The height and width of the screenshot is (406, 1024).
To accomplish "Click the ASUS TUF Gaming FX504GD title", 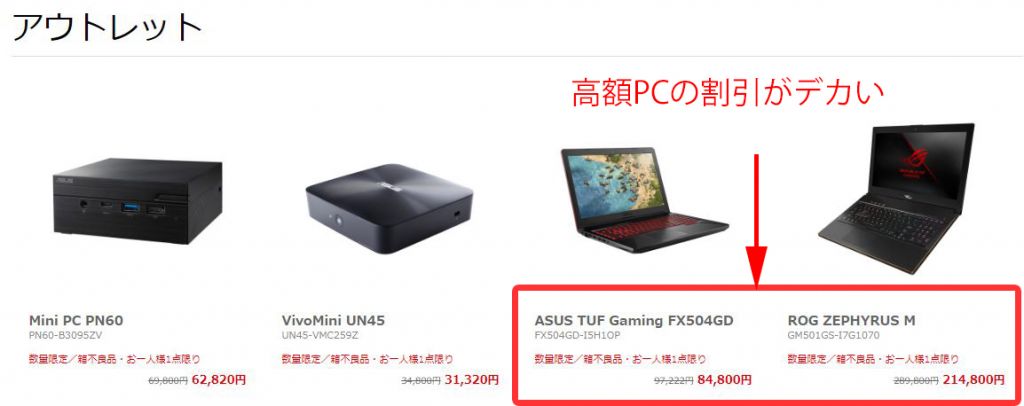I will tap(633, 321).
